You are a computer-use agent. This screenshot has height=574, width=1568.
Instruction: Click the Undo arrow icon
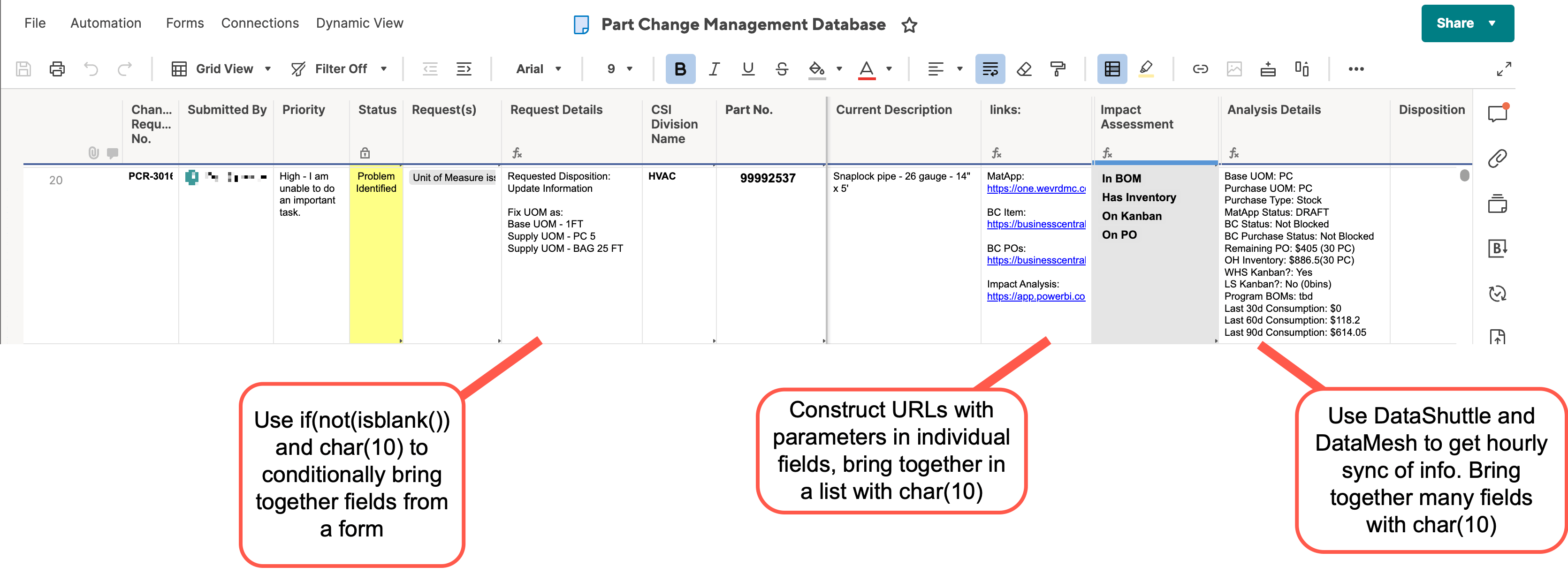click(91, 69)
